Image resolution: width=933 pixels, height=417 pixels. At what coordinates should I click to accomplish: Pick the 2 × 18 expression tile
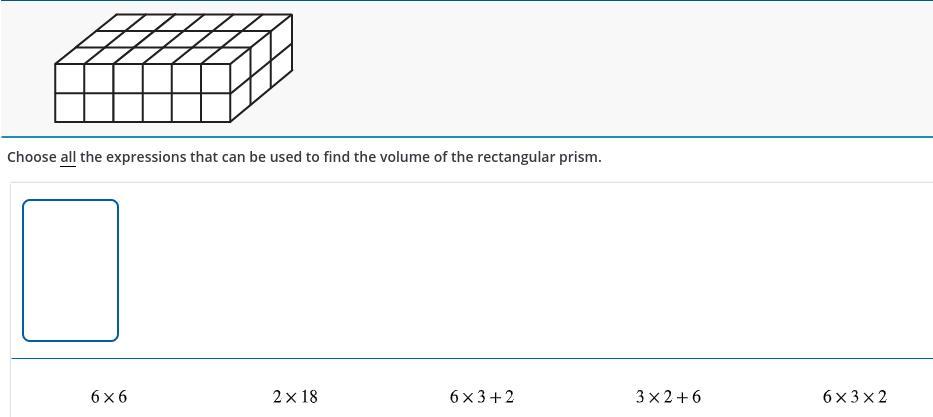(x=295, y=397)
